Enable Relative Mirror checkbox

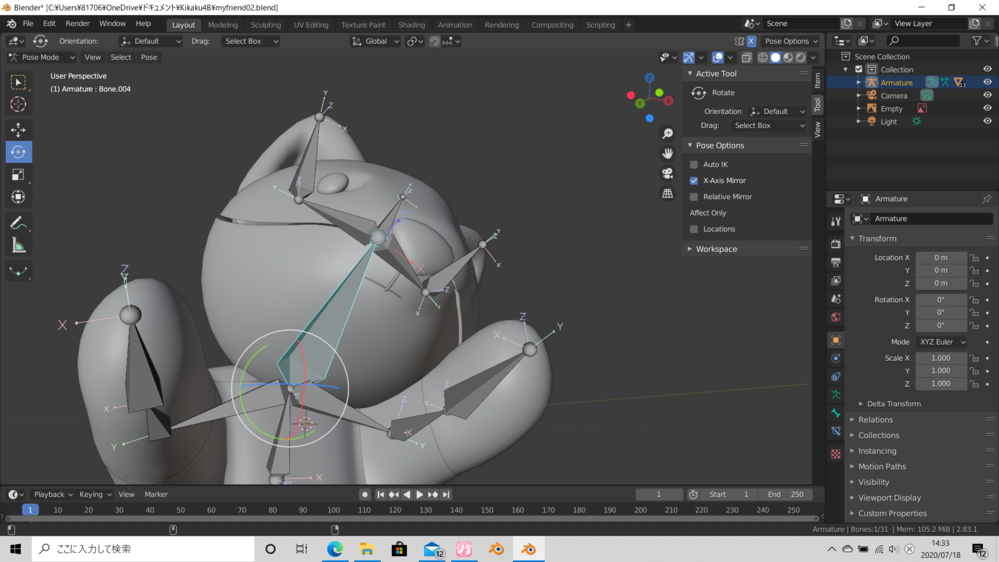[x=694, y=197]
